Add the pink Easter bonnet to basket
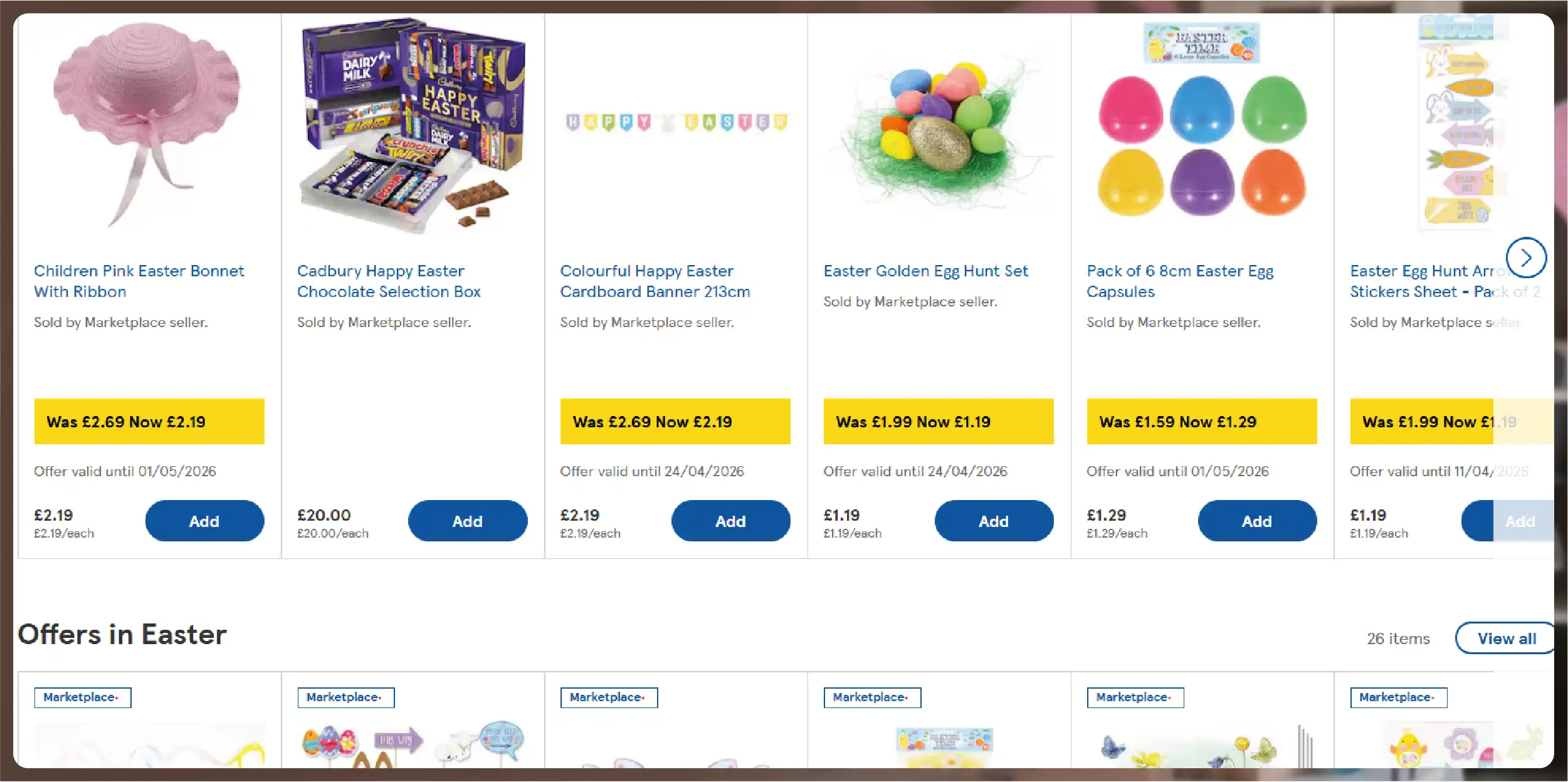Screen dimensions: 1568x782 [204, 521]
